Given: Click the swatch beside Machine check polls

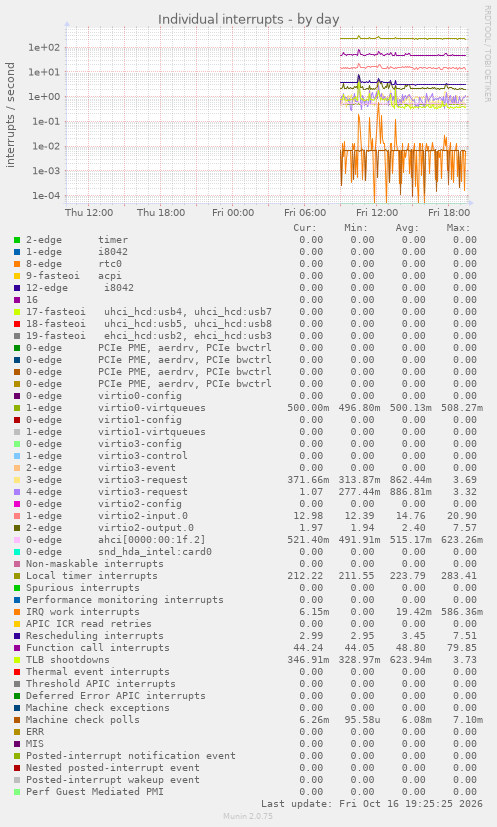Looking at the screenshot, I should click(x=17, y=720).
